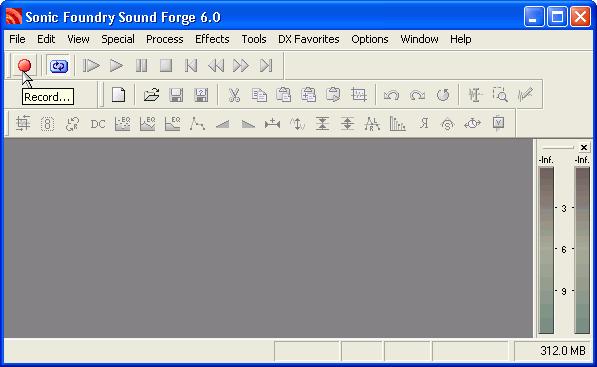Click the DC Offset icon
Screen dimensions: 597x367
pos(98,124)
